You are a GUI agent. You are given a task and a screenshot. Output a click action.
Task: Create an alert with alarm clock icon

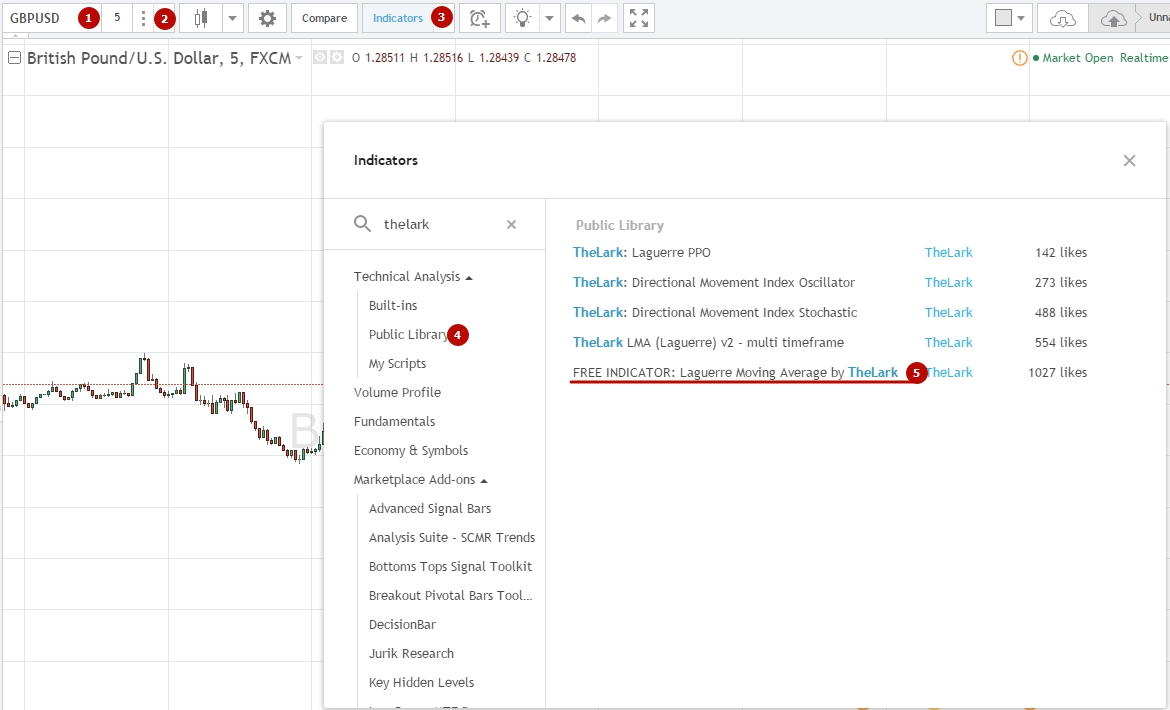(480, 18)
